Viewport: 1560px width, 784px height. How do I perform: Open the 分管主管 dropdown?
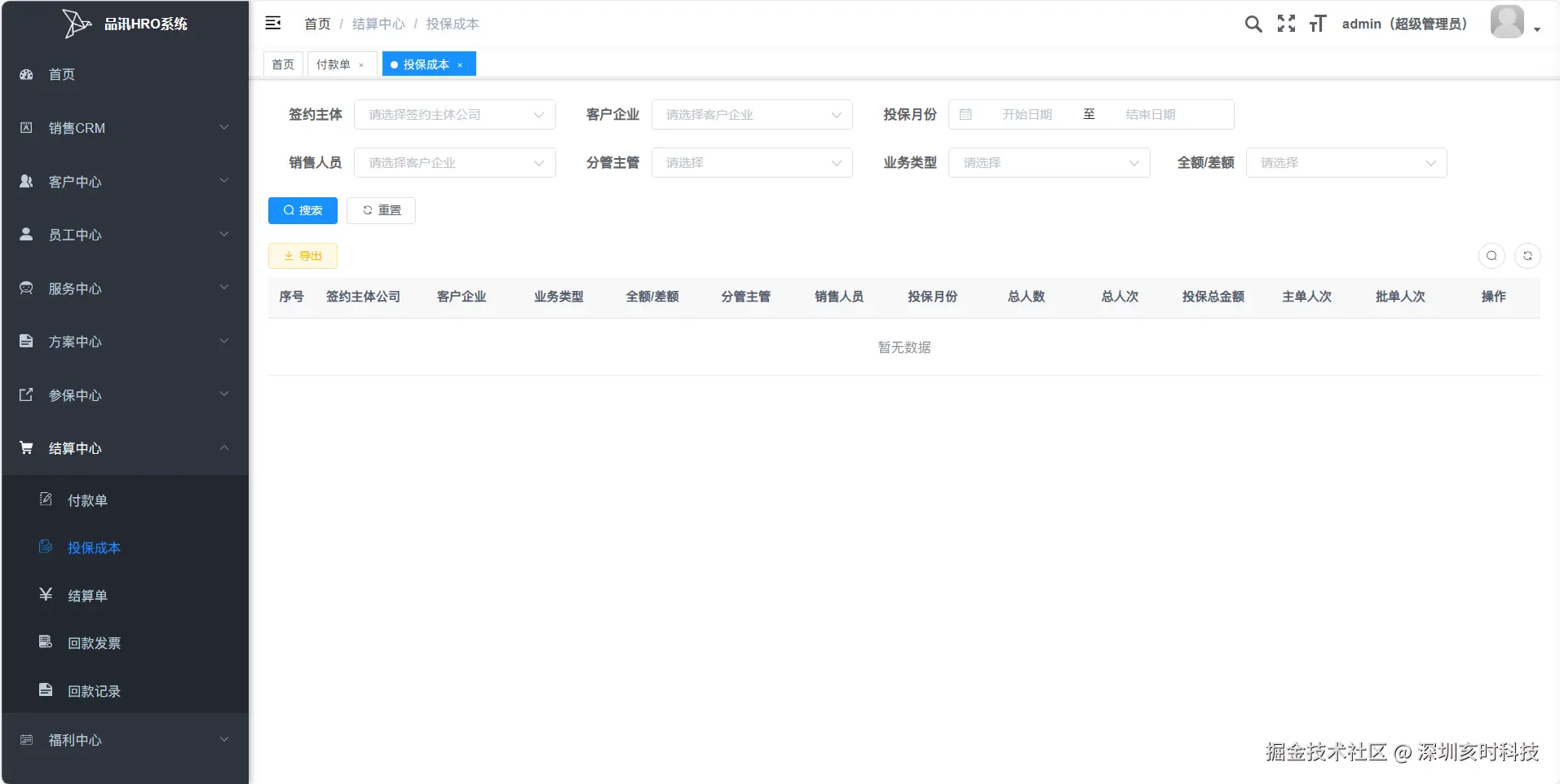tap(752, 163)
